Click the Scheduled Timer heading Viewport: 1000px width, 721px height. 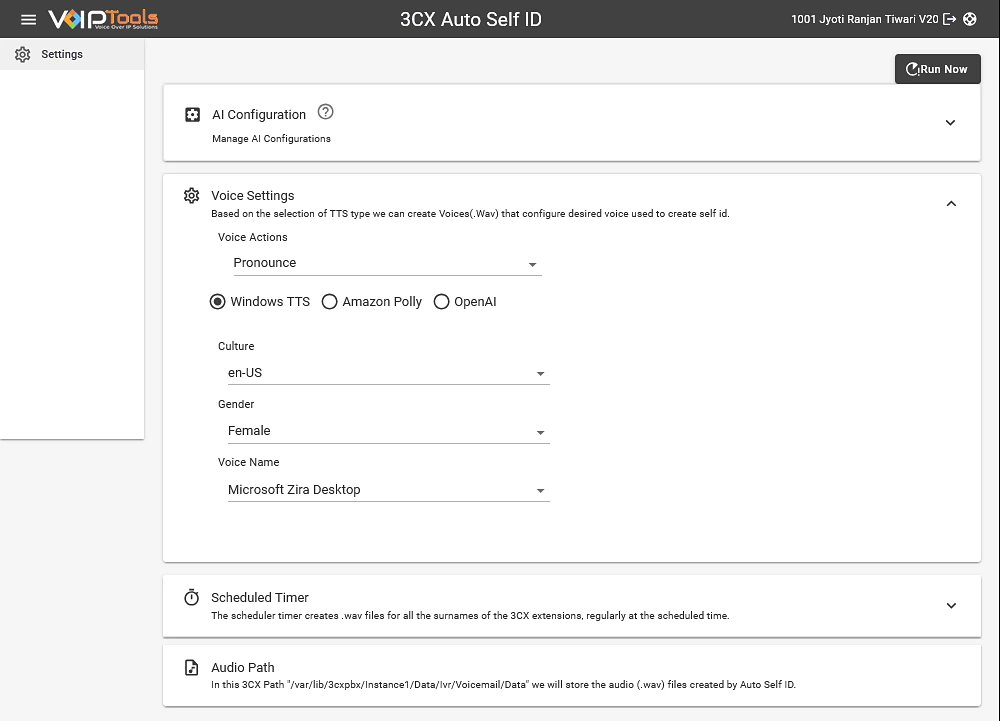(x=260, y=597)
